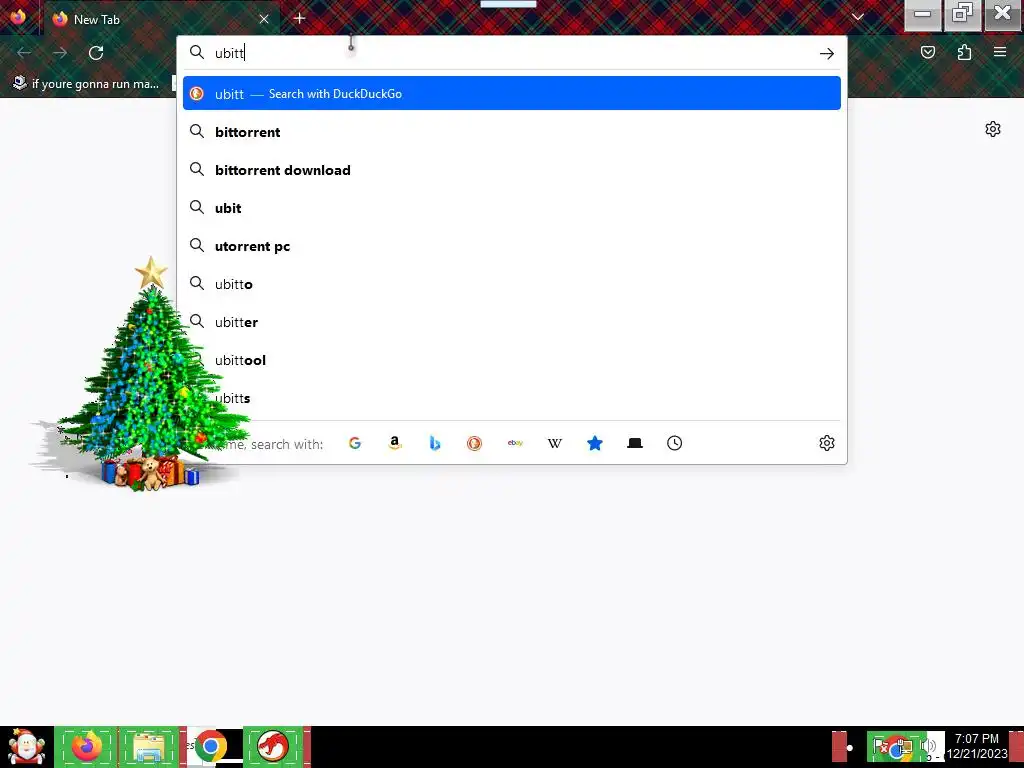Reload the current page

(x=96, y=53)
